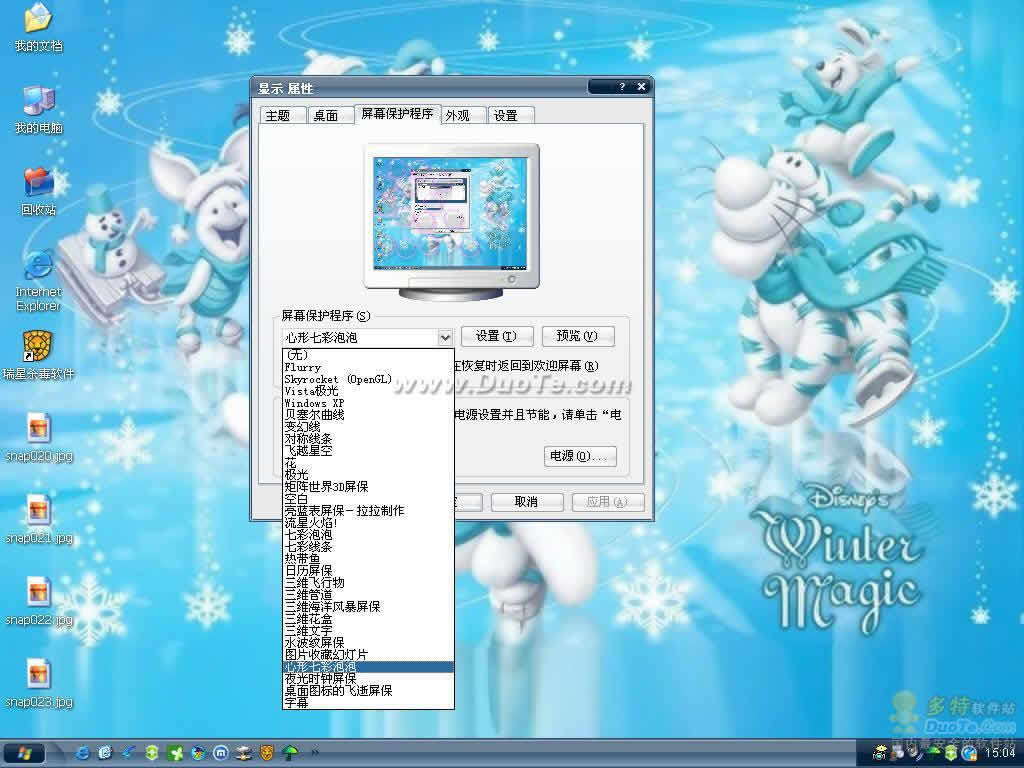This screenshot has width=1024, height=768.
Task: Open the 外观 tab
Action: tap(458, 116)
